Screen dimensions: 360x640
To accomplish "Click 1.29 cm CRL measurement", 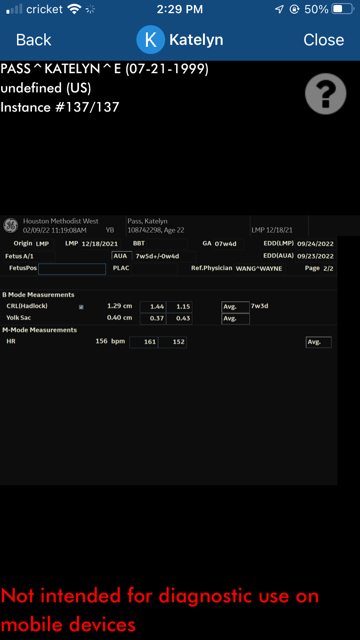I will pyautogui.click(x=119, y=306).
